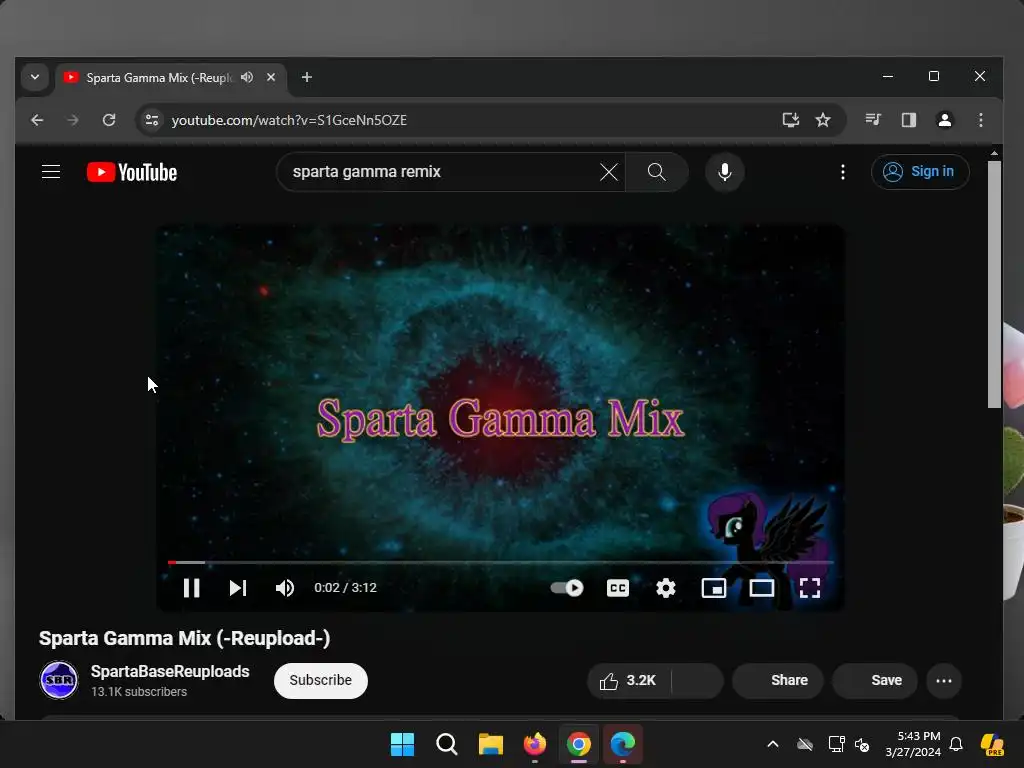Like the video with 3.2K

click(628, 680)
